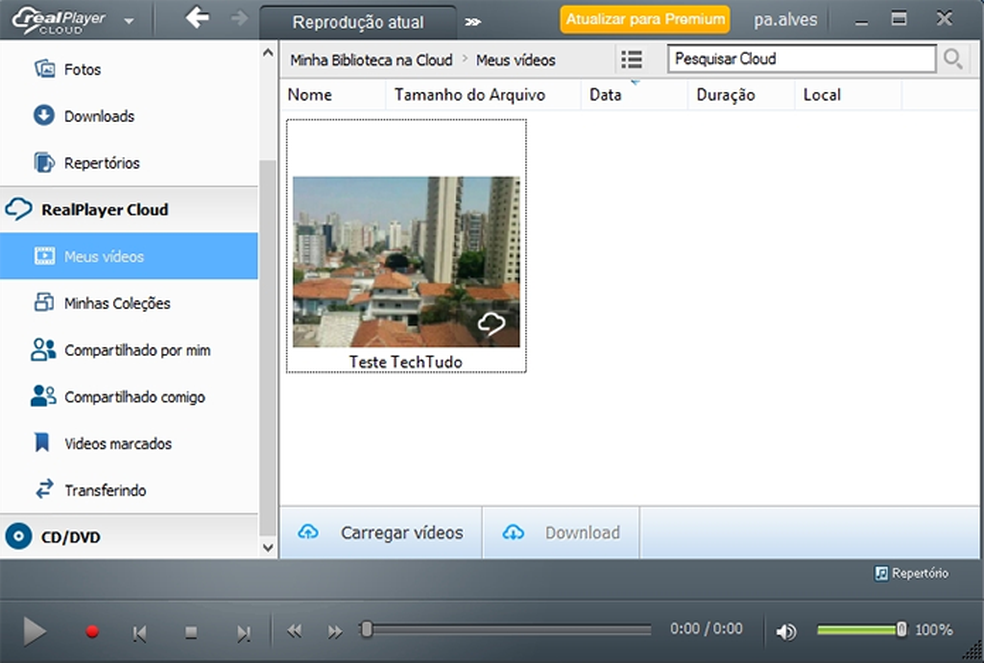The width and height of the screenshot is (984, 663).
Task: Skip to the next track
Action: [x=243, y=632]
